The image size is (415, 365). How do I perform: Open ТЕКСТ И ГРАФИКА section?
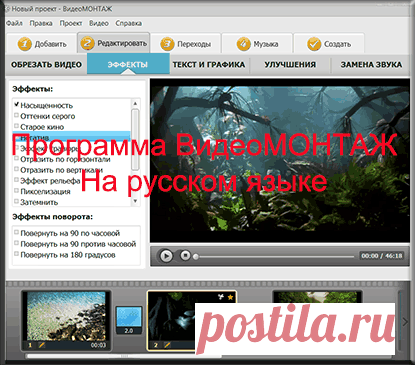[x=209, y=64]
